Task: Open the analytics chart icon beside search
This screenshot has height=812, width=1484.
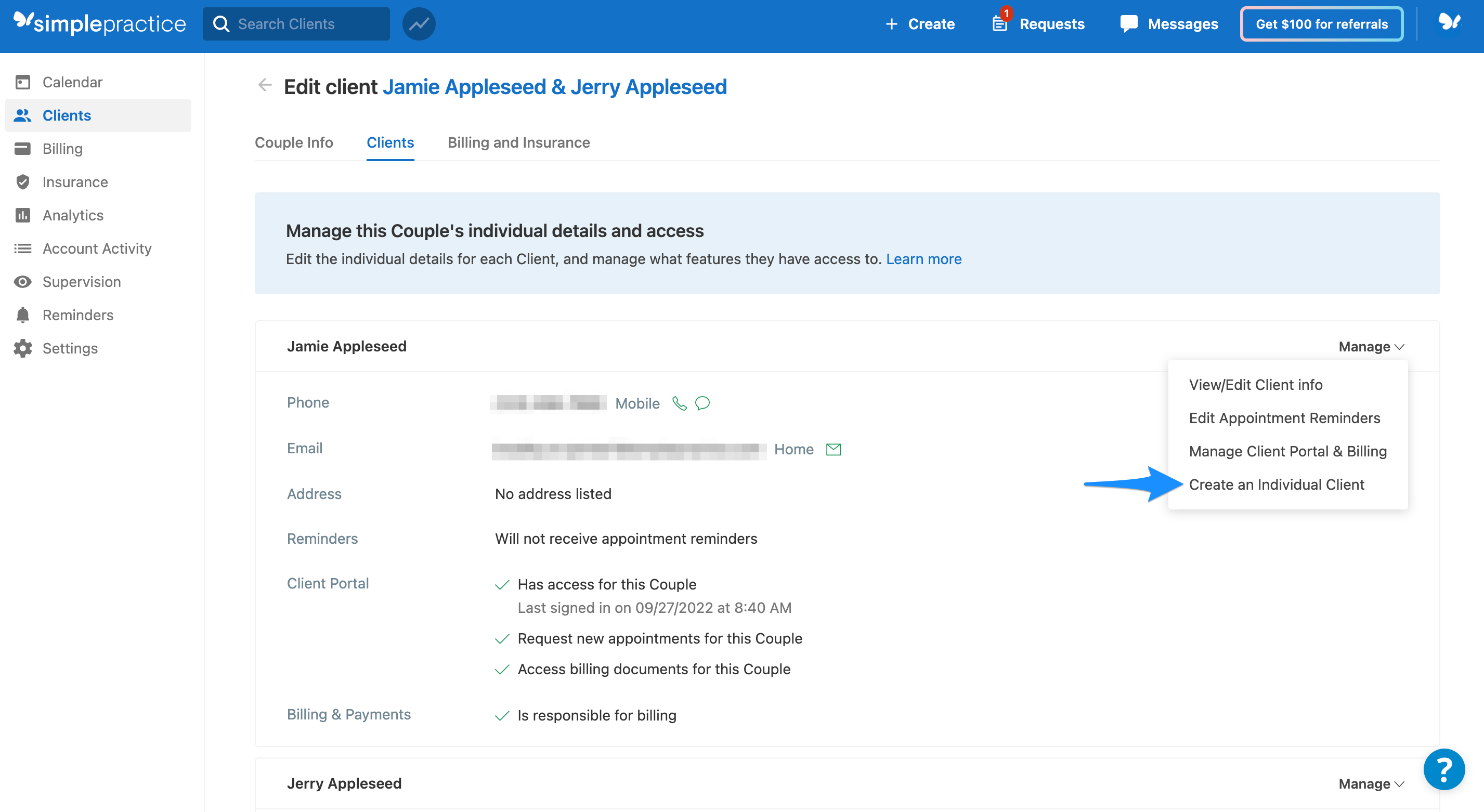Action: [x=419, y=23]
